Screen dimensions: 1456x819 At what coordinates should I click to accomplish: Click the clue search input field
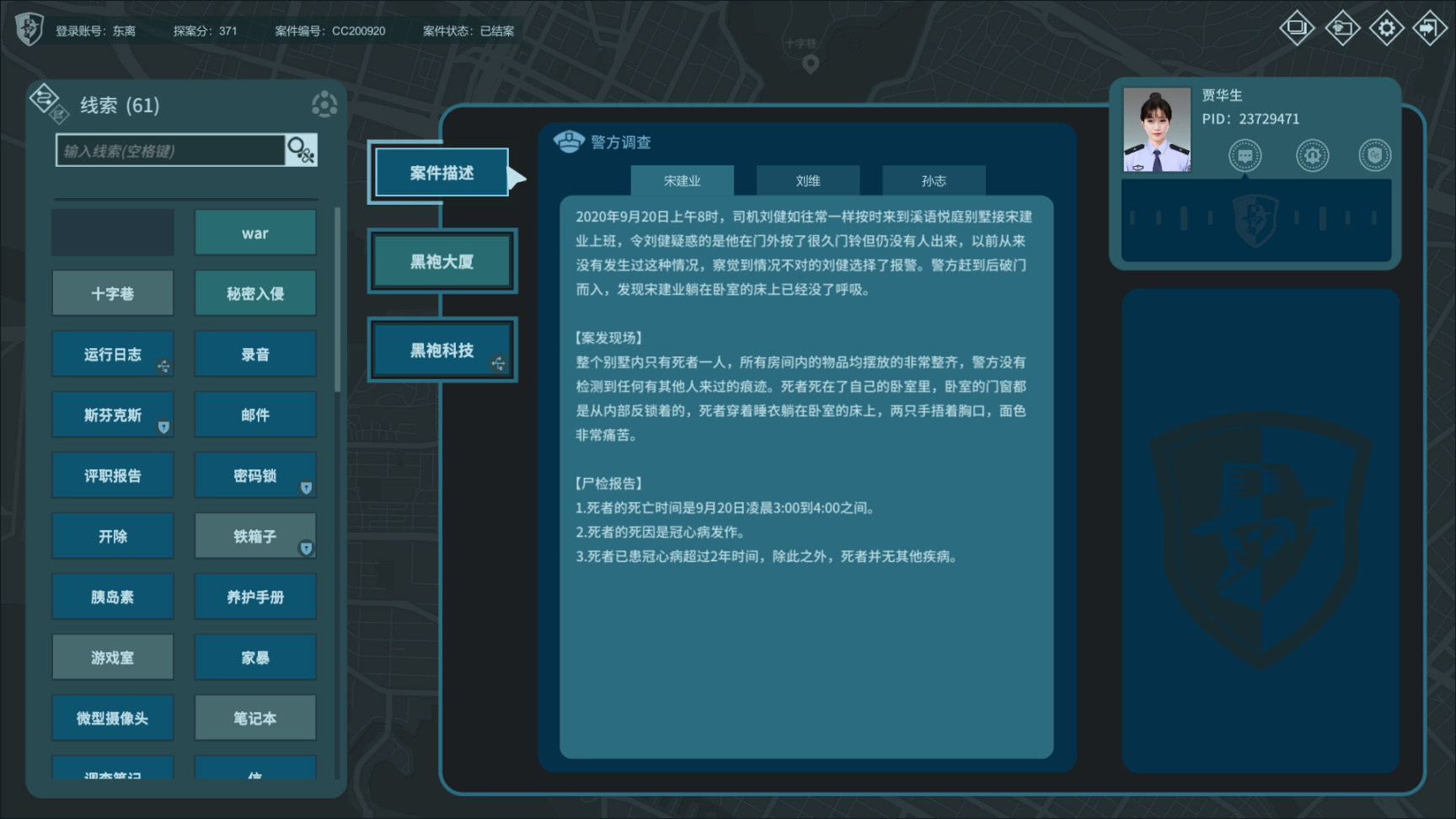[170, 150]
